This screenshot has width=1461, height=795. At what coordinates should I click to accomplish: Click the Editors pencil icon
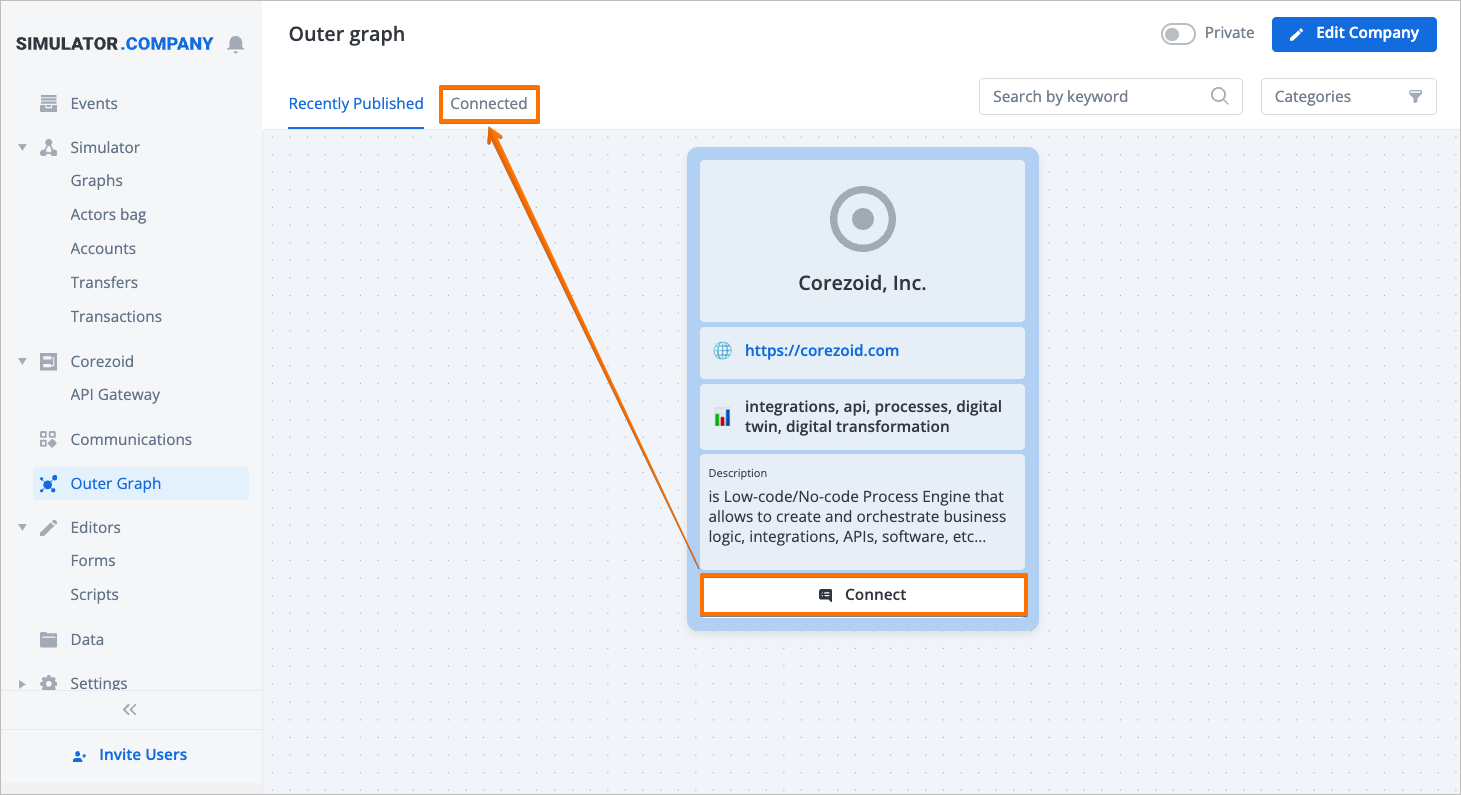[48, 527]
